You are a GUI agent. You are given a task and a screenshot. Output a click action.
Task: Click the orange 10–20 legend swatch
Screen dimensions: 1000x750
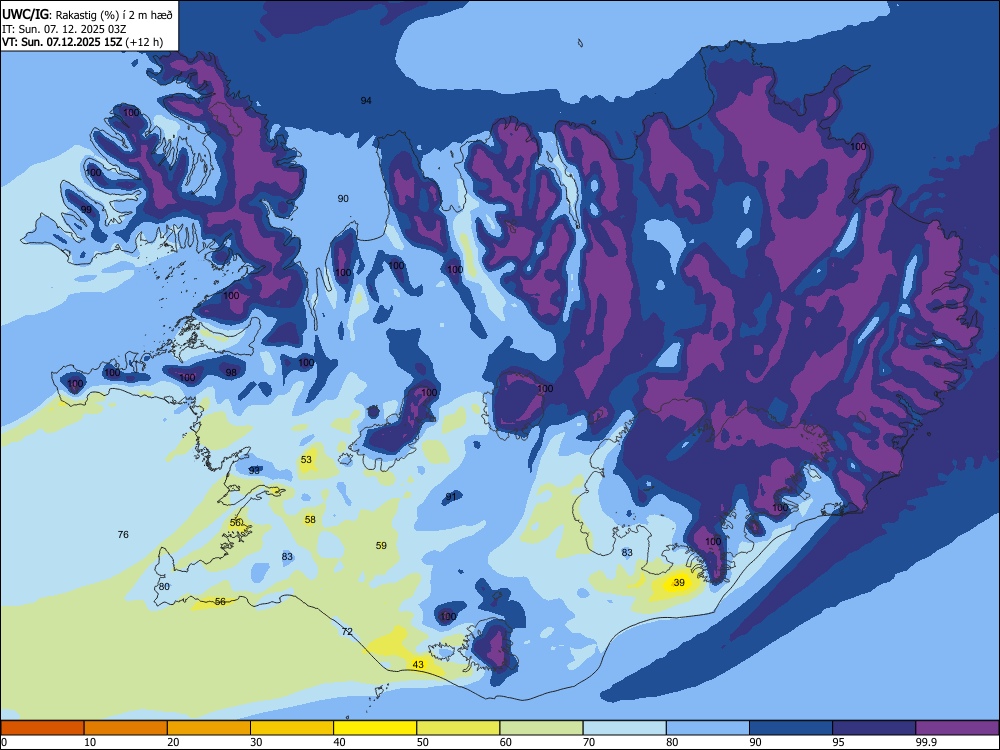point(126,728)
